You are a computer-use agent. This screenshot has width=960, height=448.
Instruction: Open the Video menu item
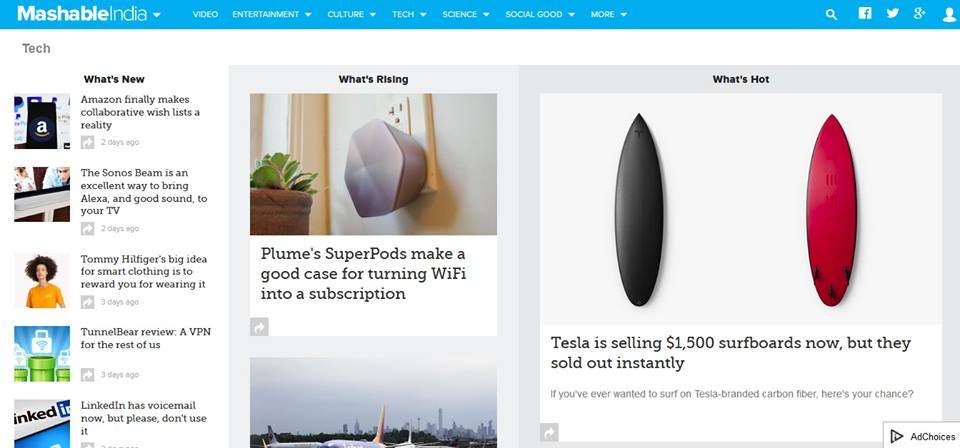(205, 14)
